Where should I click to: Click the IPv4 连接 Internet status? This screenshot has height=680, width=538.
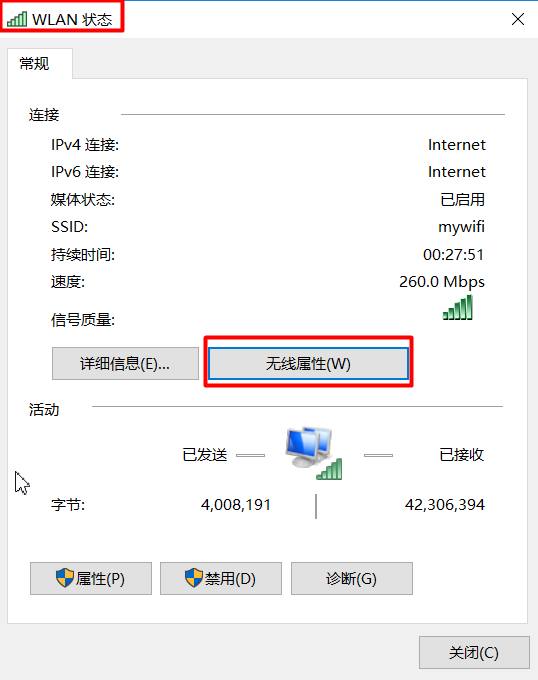[x=456, y=145]
